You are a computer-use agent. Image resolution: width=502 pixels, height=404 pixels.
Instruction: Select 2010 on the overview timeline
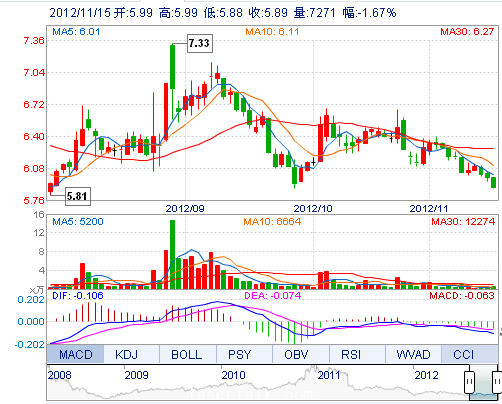click(x=233, y=375)
